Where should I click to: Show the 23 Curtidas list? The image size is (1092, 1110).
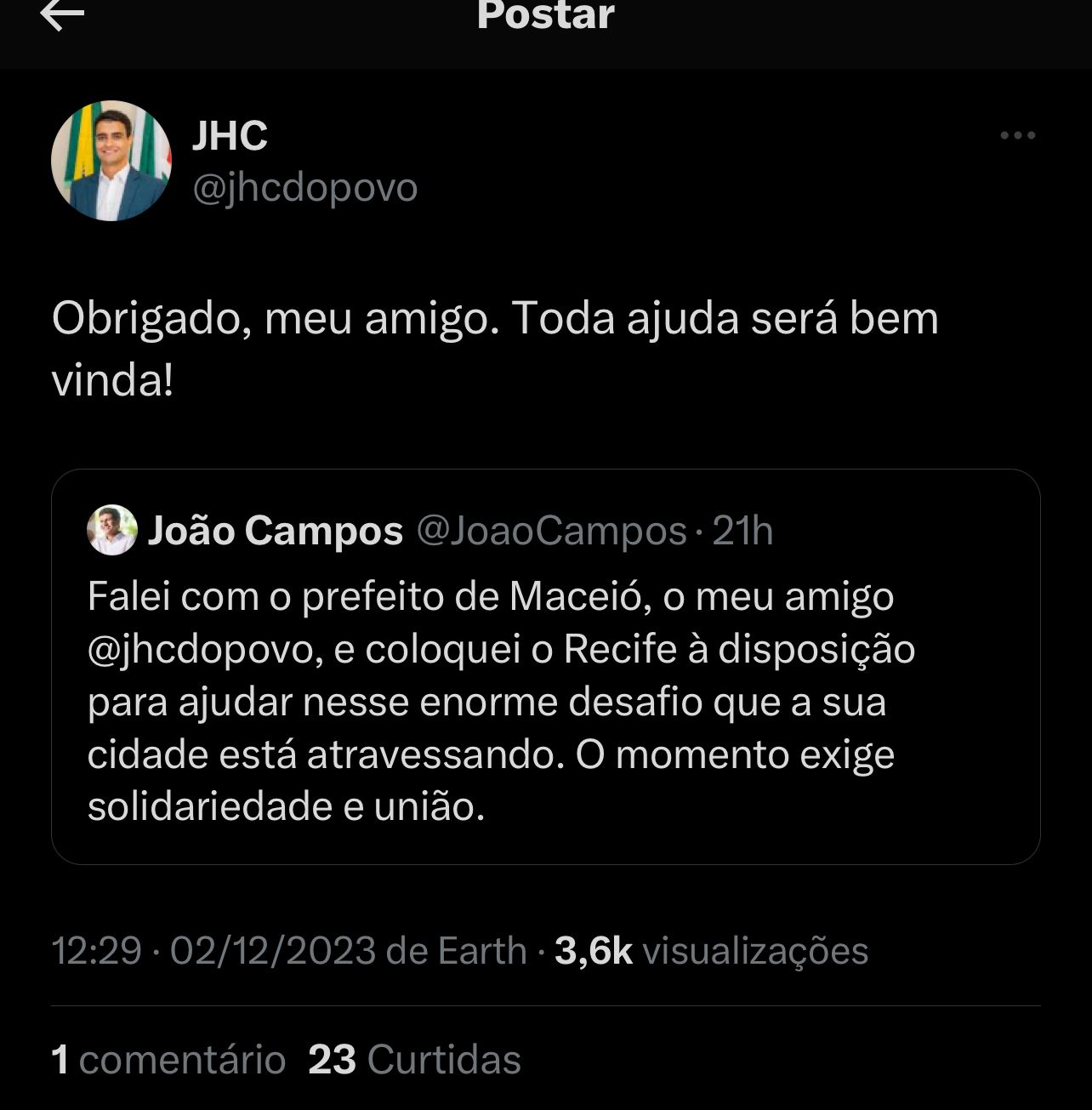[x=414, y=1060]
